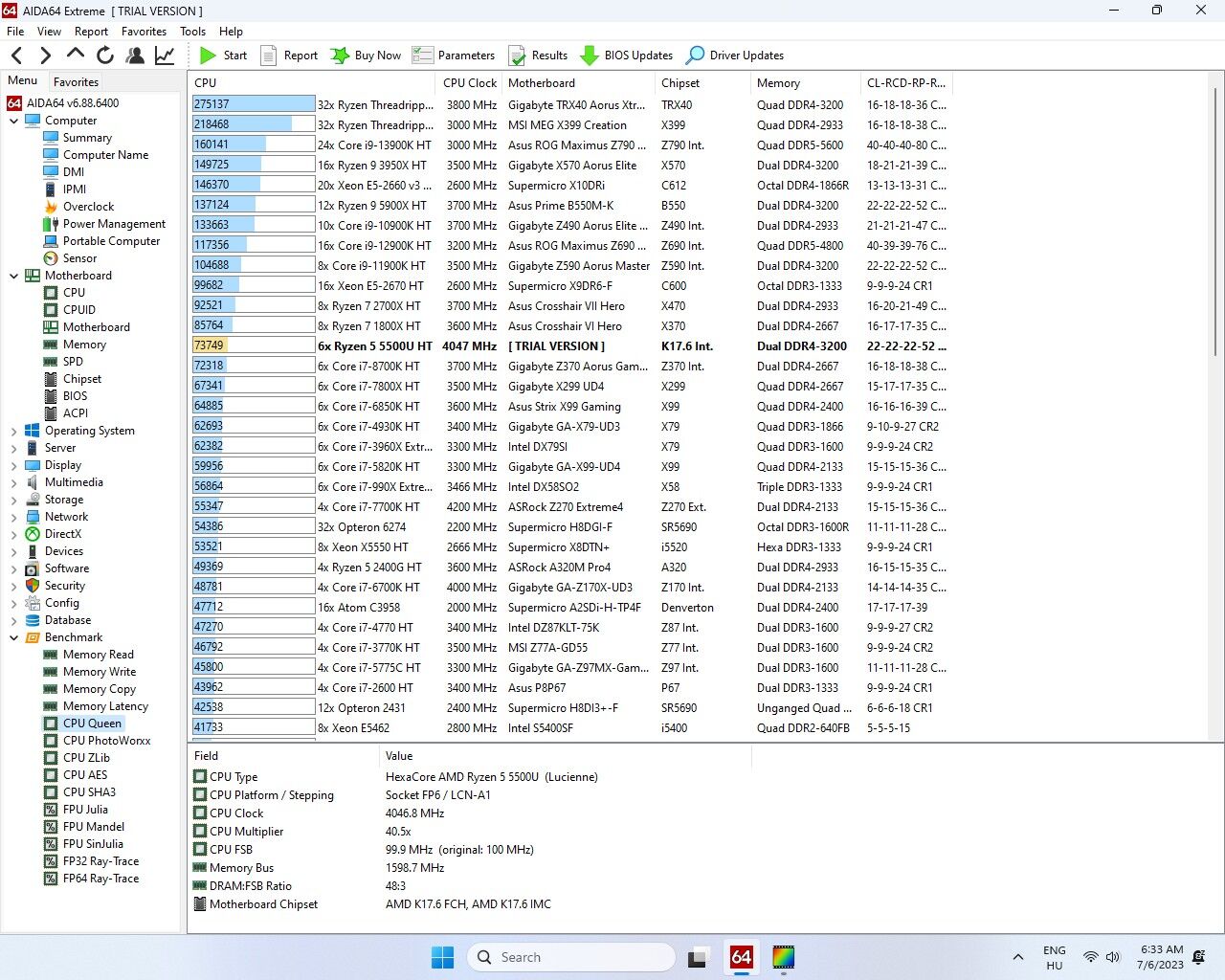Expand the Storage tree node
The image size is (1225, 980).
point(13,500)
